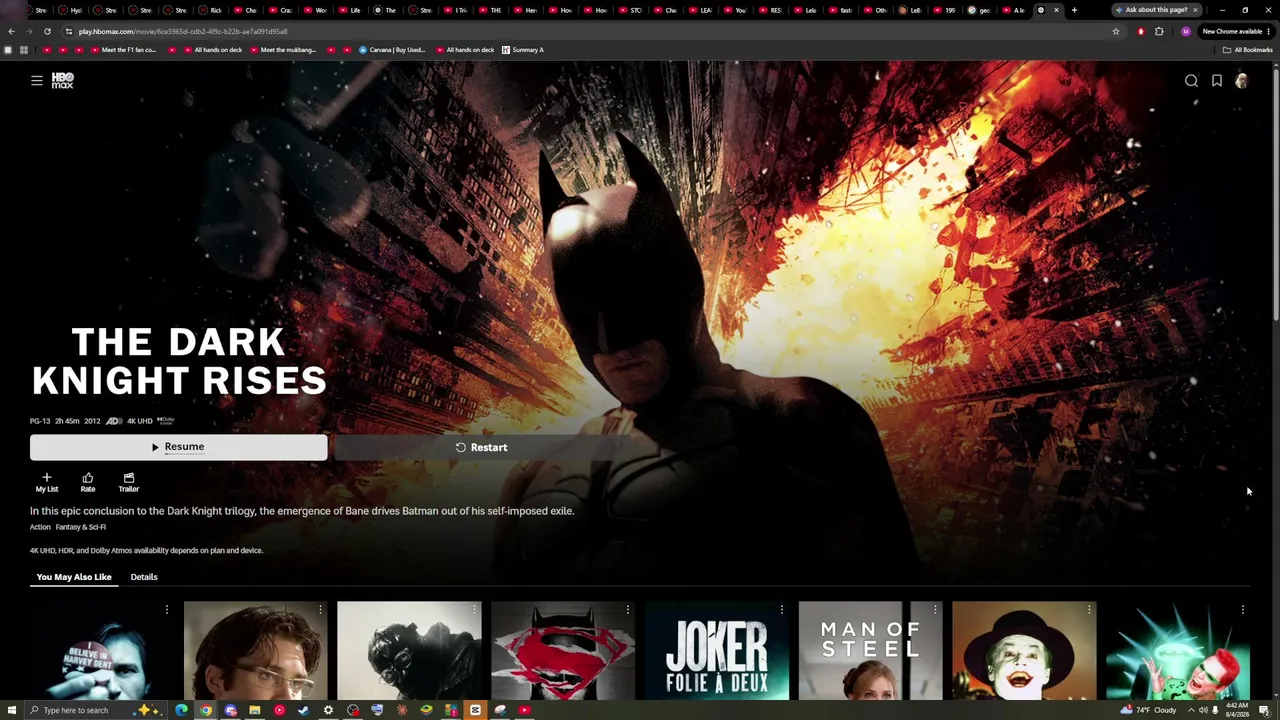Go back in the browser
The width and height of the screenshot is (1280, 720).
11,31
